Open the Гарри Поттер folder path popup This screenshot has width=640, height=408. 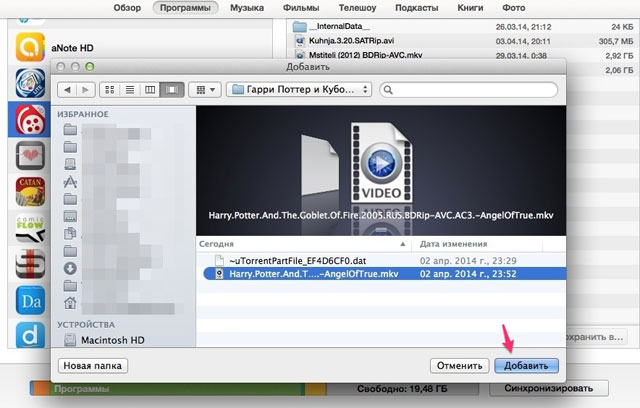point(299,90)
